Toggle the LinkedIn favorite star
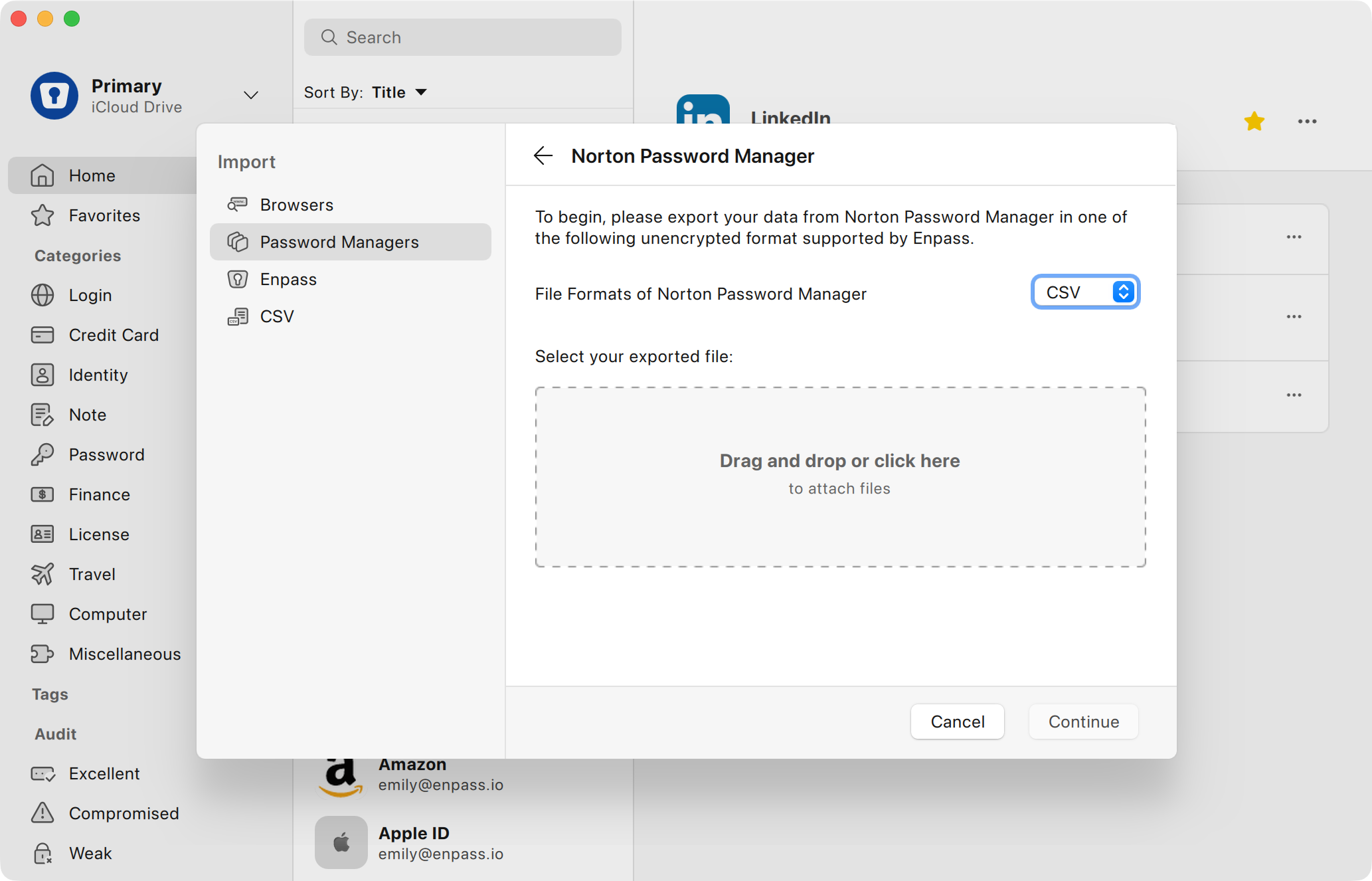 click(1254, 121)
